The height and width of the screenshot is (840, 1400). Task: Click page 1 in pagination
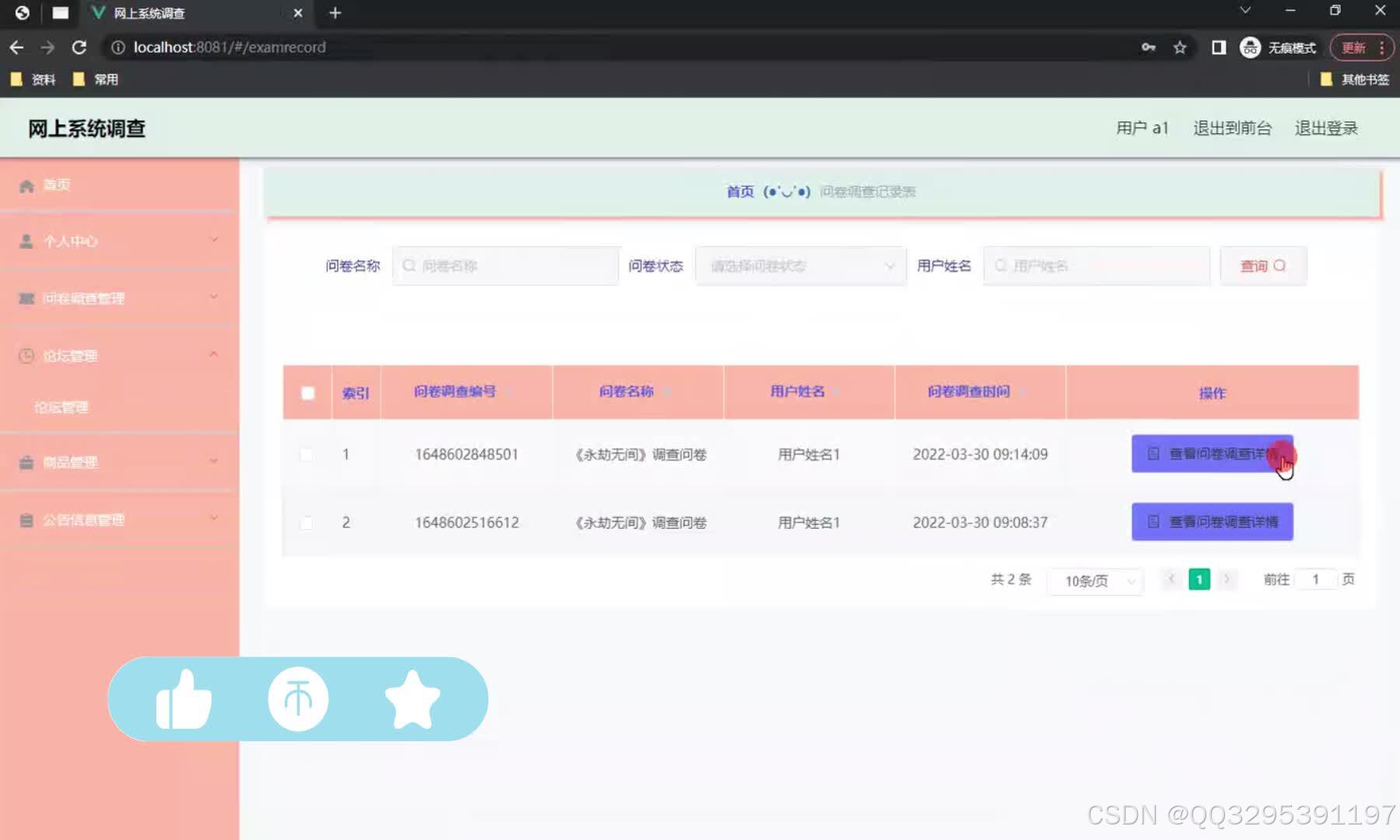click(1199, 579)
